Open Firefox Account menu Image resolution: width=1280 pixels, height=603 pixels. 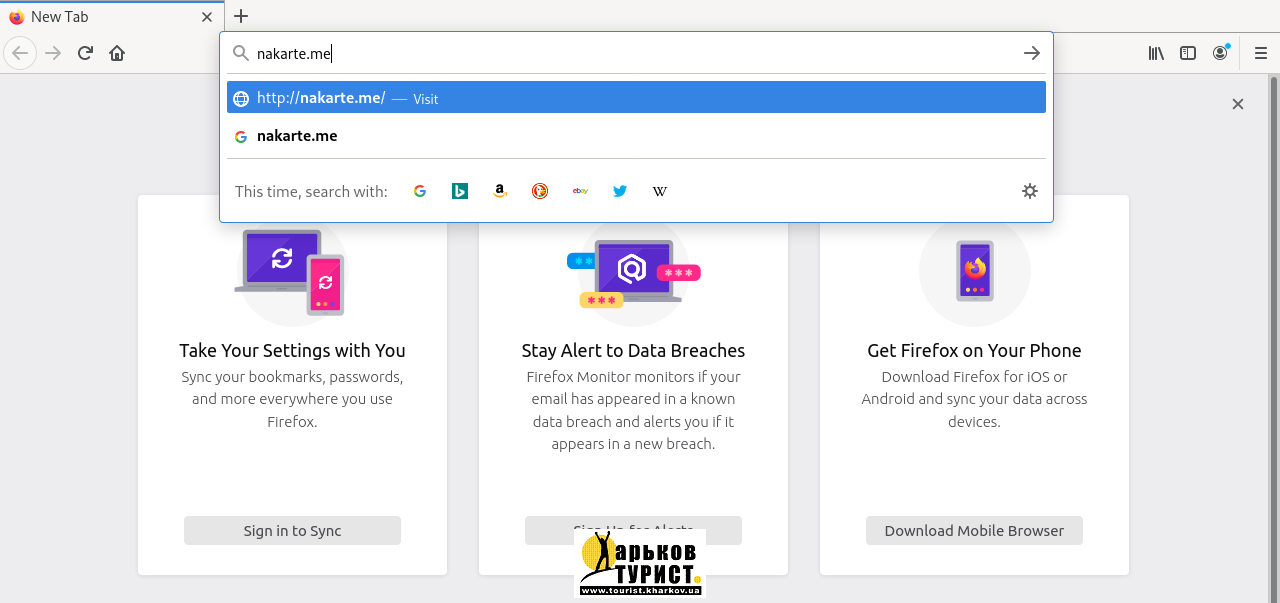(1220, 53)
